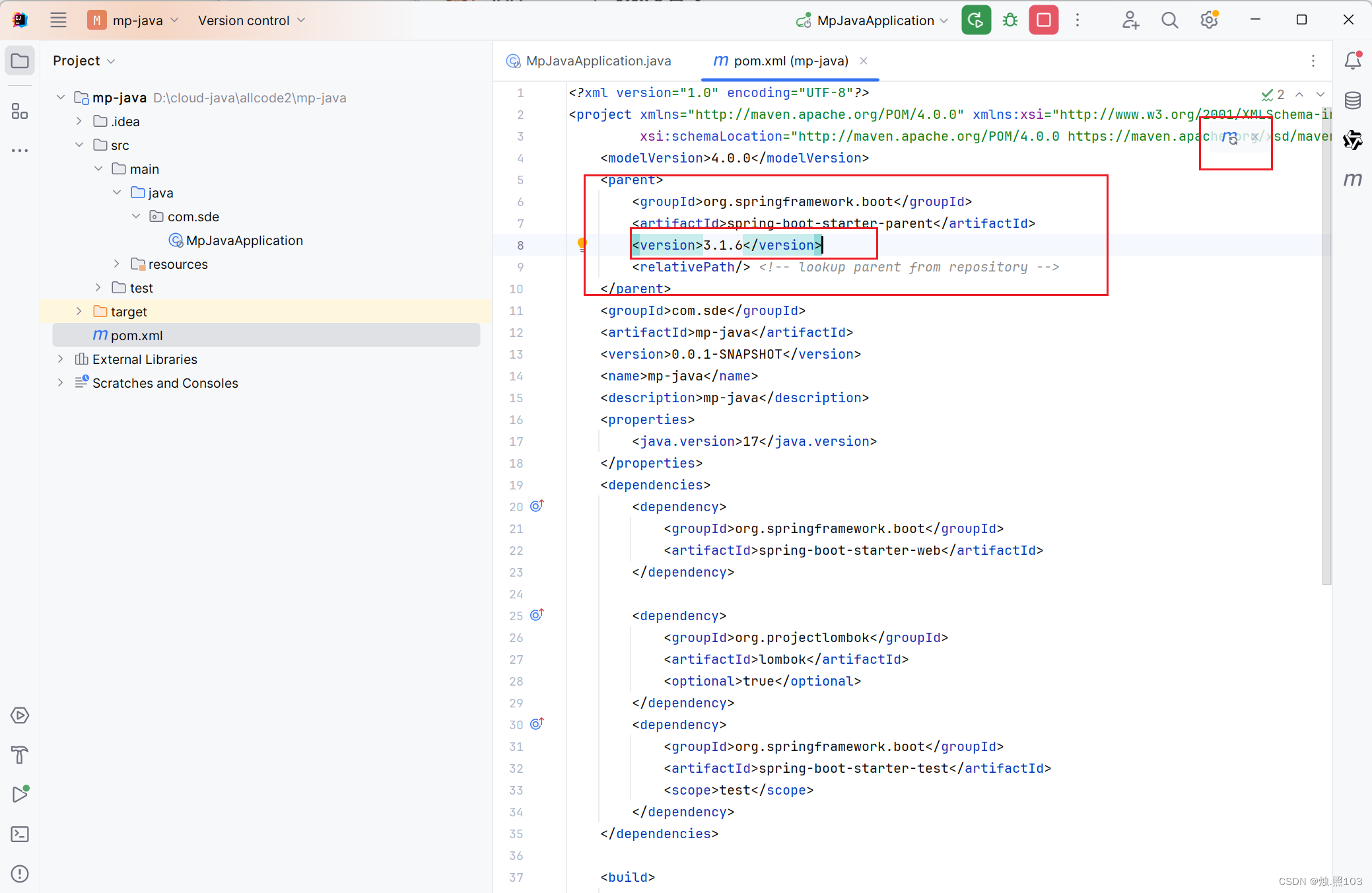This screenshot has width=1372, height=893.
Task: Collapse the src folder
Action: tap(79, 145)
